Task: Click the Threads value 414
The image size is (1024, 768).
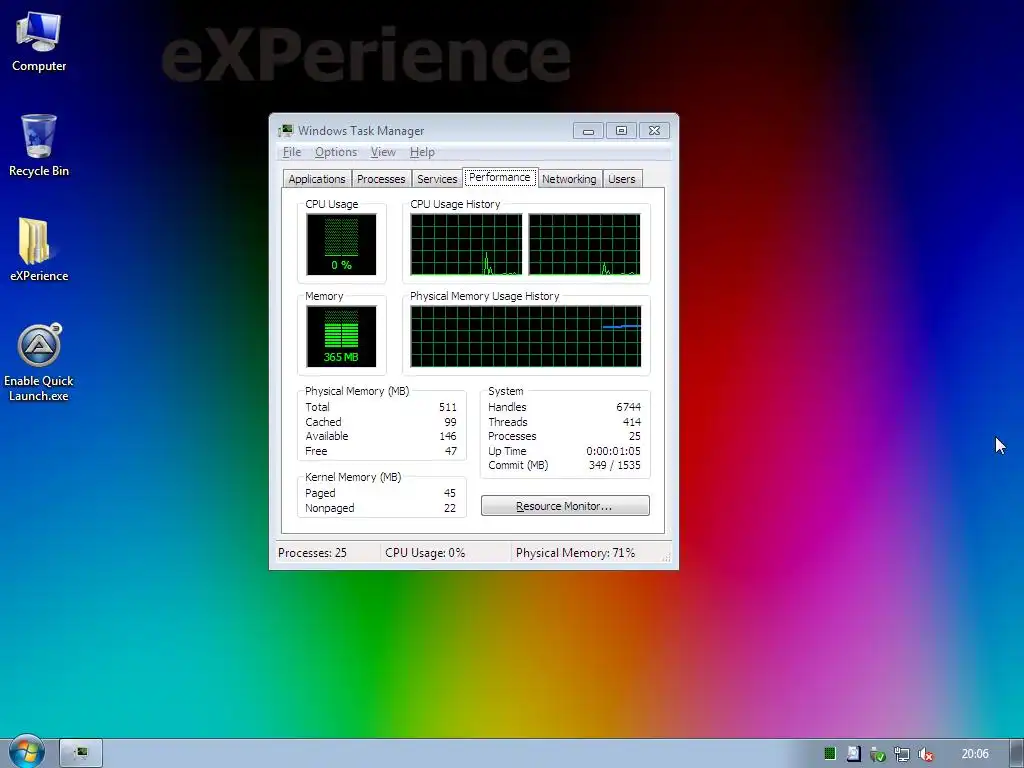Action: 632,422
